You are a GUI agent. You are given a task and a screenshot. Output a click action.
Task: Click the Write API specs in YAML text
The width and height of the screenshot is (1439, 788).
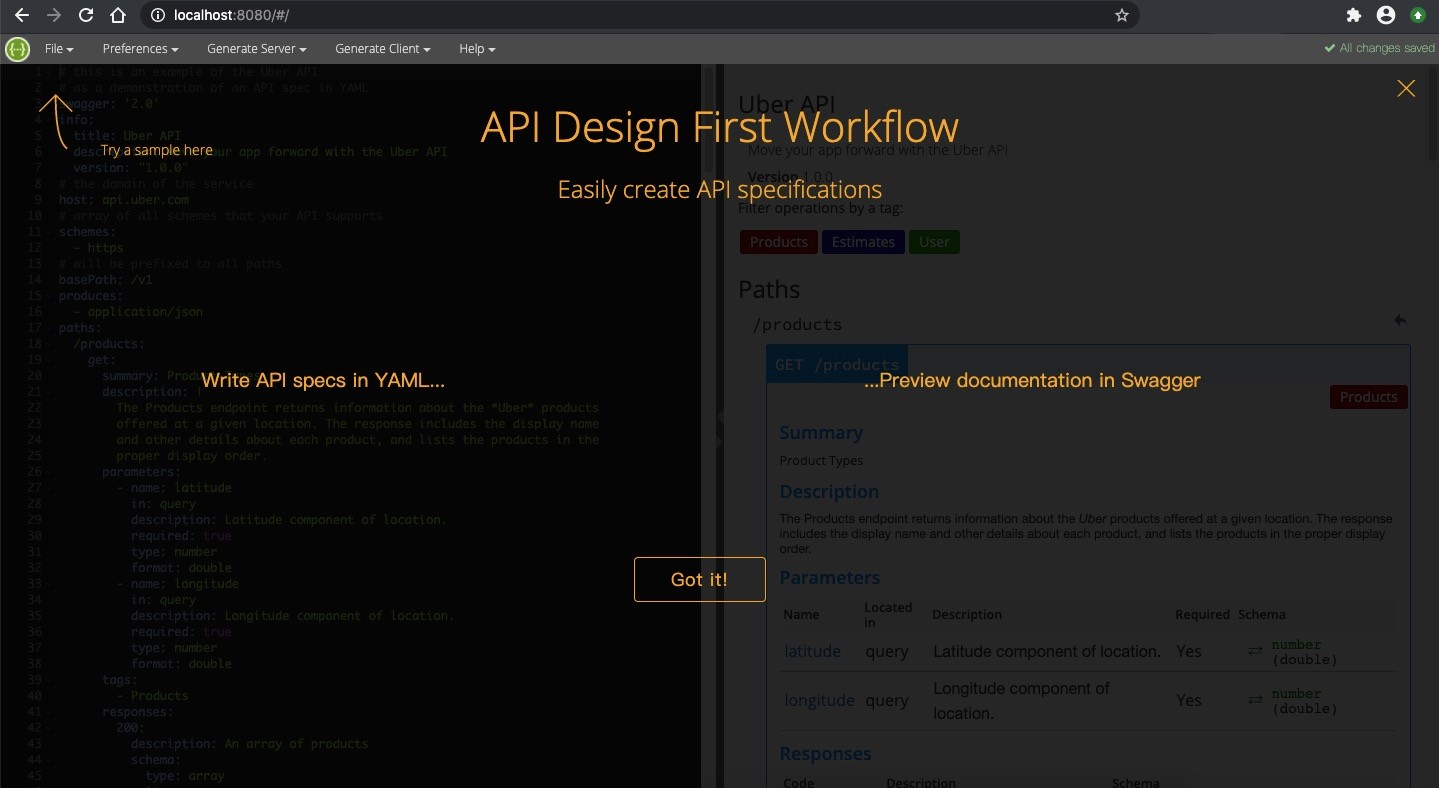pyautogui.click(x=322, y=380)
